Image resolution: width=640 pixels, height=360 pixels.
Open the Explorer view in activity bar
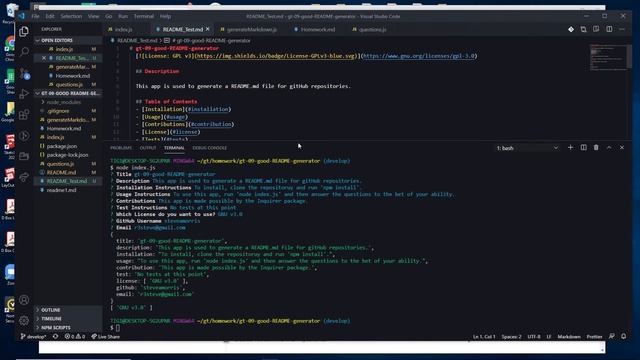click(24, 31)
